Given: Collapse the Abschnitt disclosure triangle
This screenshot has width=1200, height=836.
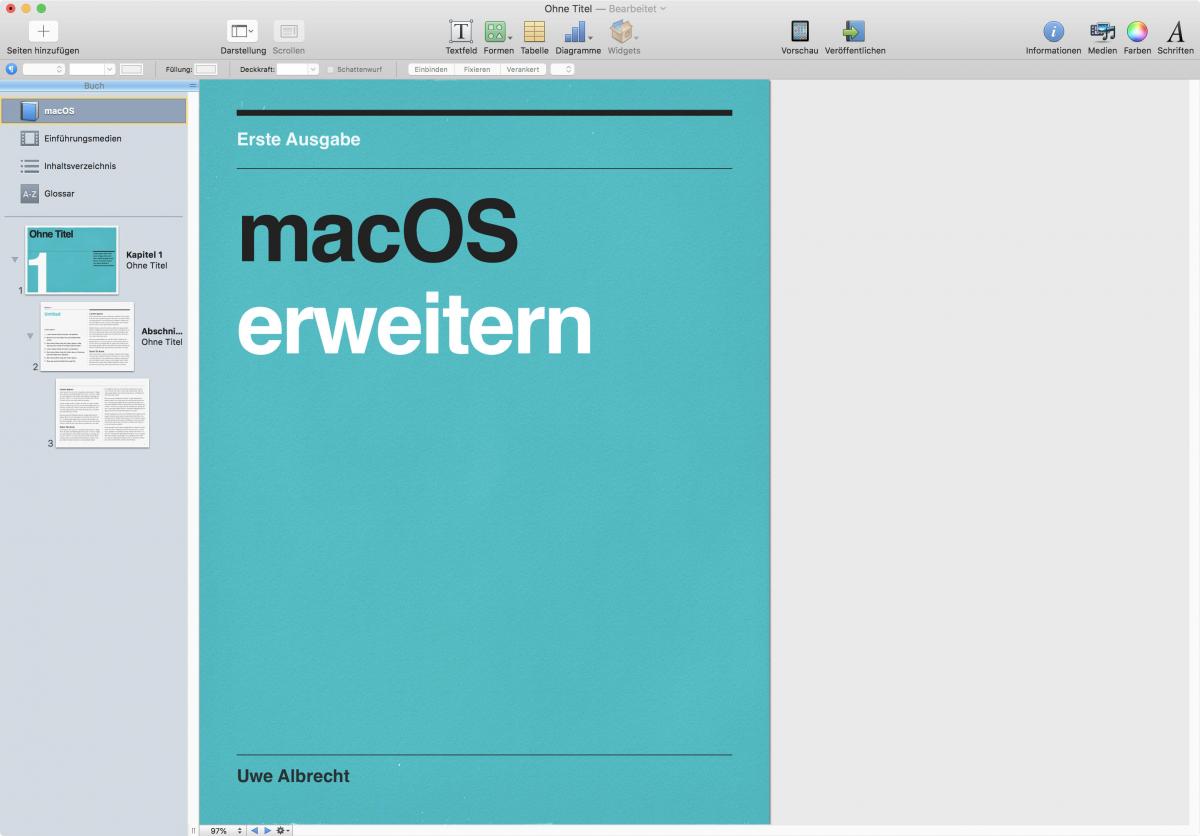Looking at the screenshot, I should pyautogui.click(x=30, y=336).
